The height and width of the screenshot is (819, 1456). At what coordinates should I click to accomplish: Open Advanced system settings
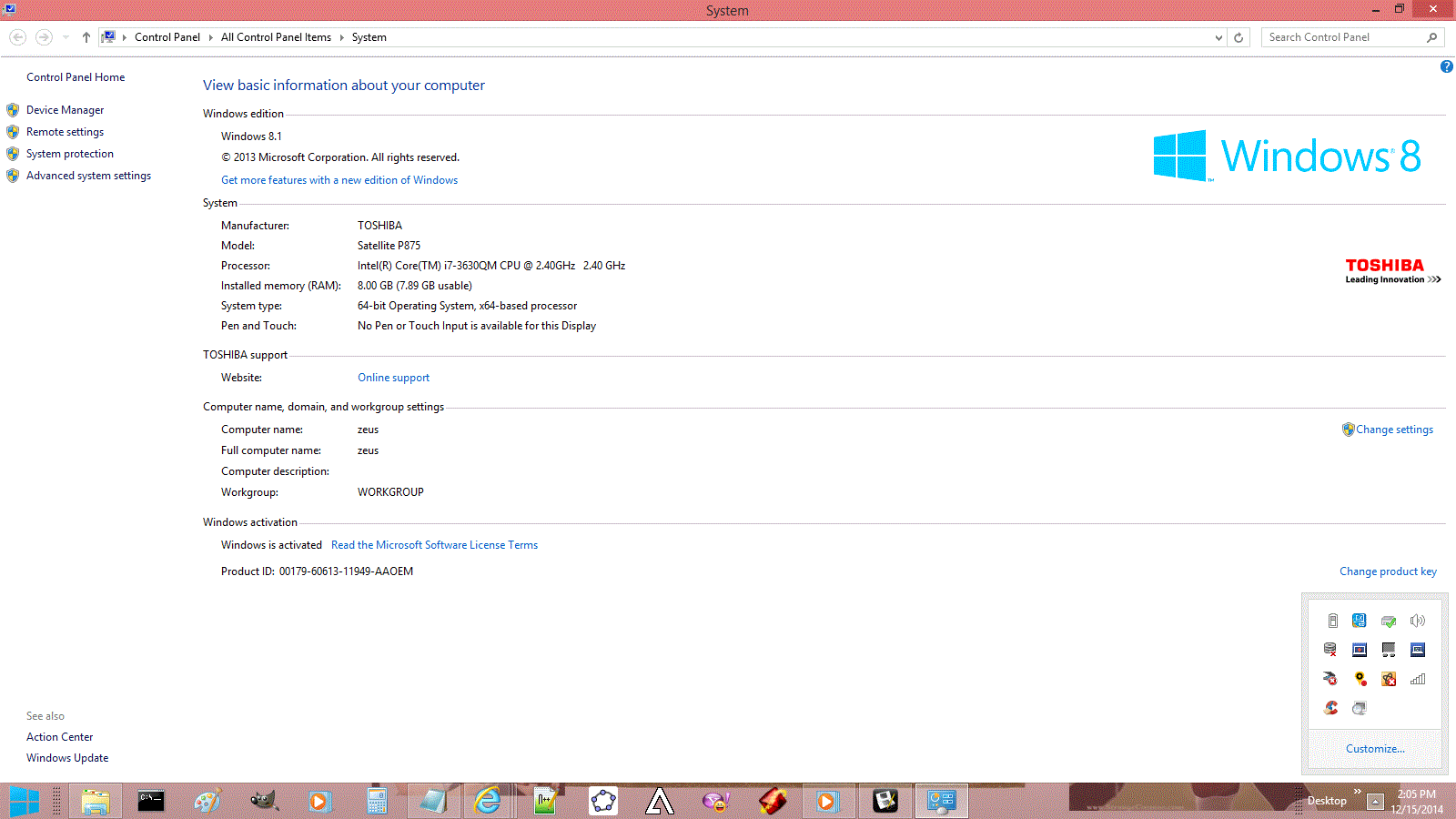tap(88, 176)
